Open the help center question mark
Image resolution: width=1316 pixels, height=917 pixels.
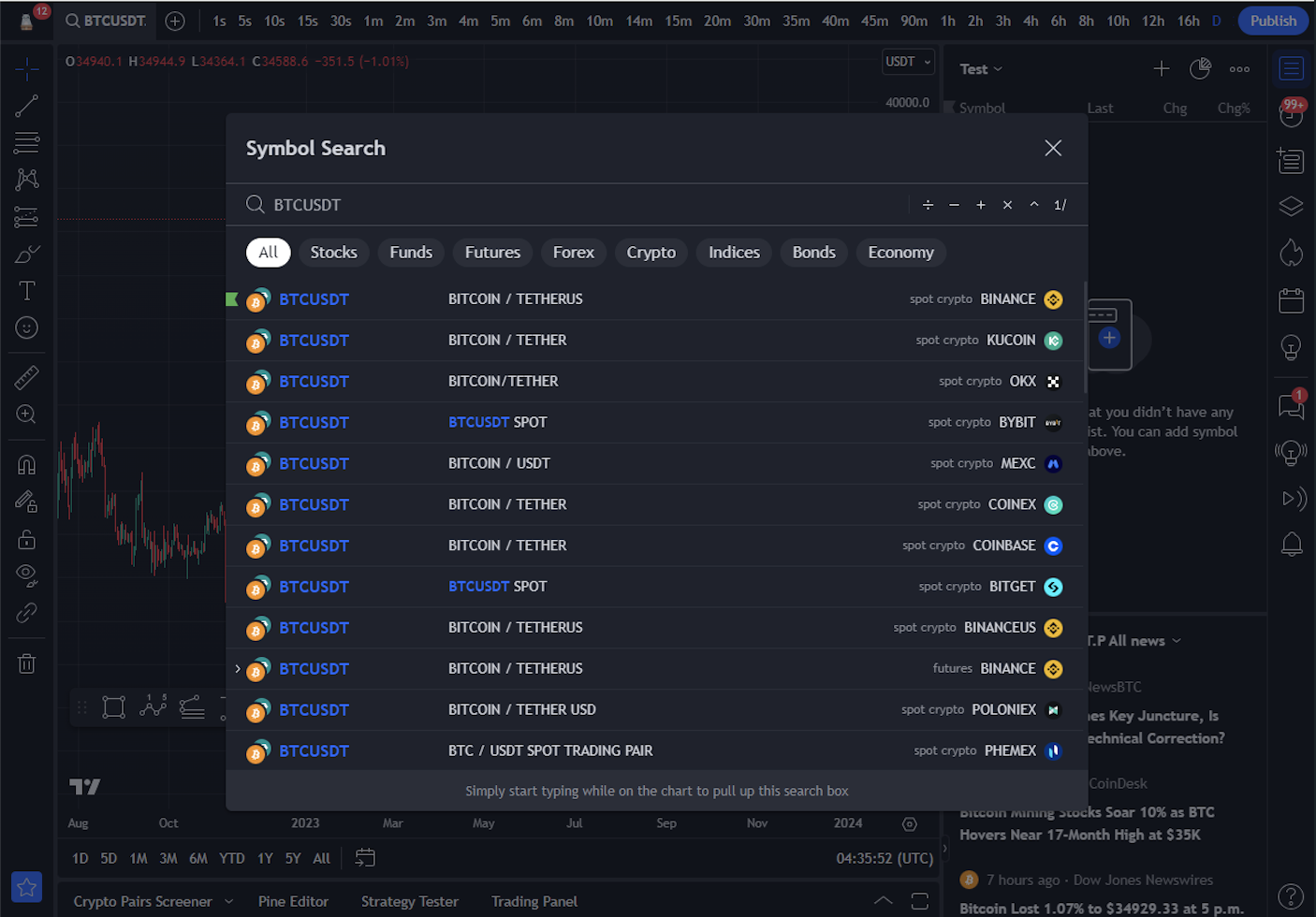coord(1292,896)
